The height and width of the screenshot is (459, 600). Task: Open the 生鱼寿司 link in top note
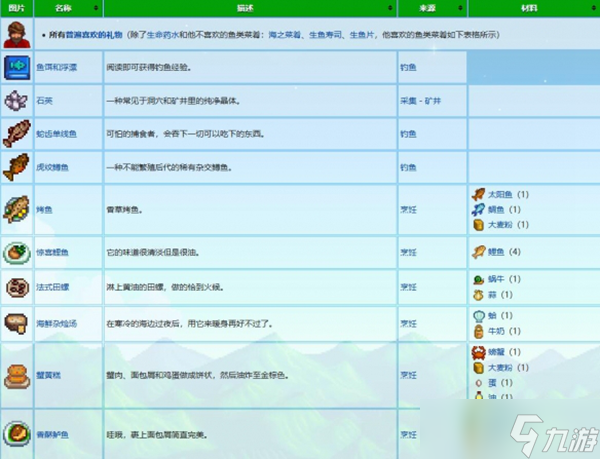click(x=325, y=35)
